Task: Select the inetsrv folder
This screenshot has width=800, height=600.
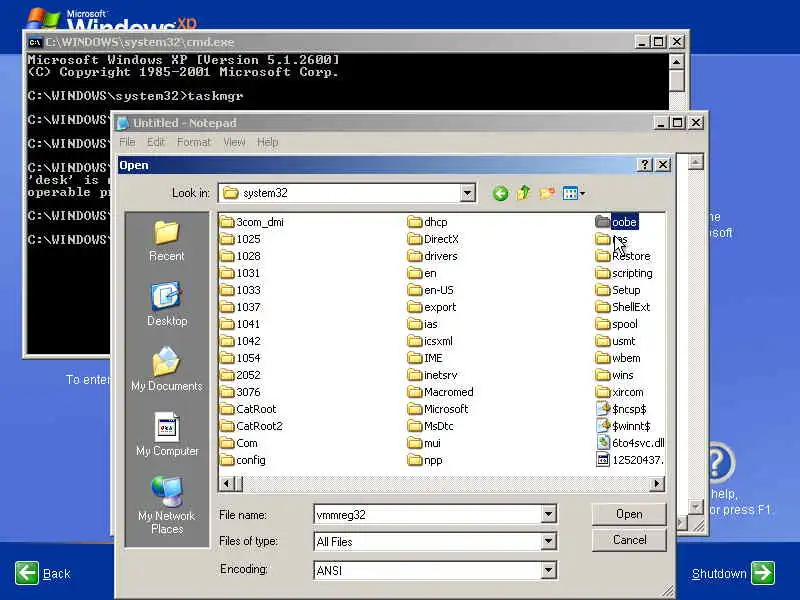Action: (x=433, y=375)
